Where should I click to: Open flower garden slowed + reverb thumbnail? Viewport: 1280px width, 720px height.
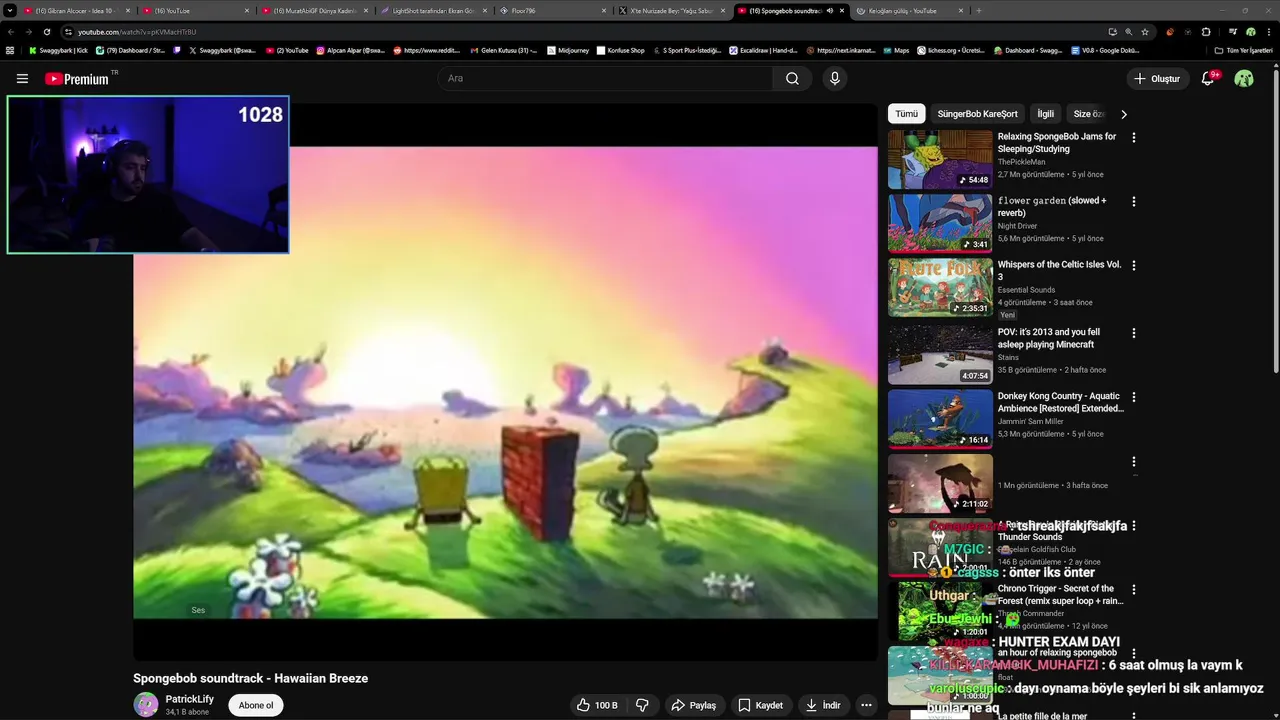940,223
